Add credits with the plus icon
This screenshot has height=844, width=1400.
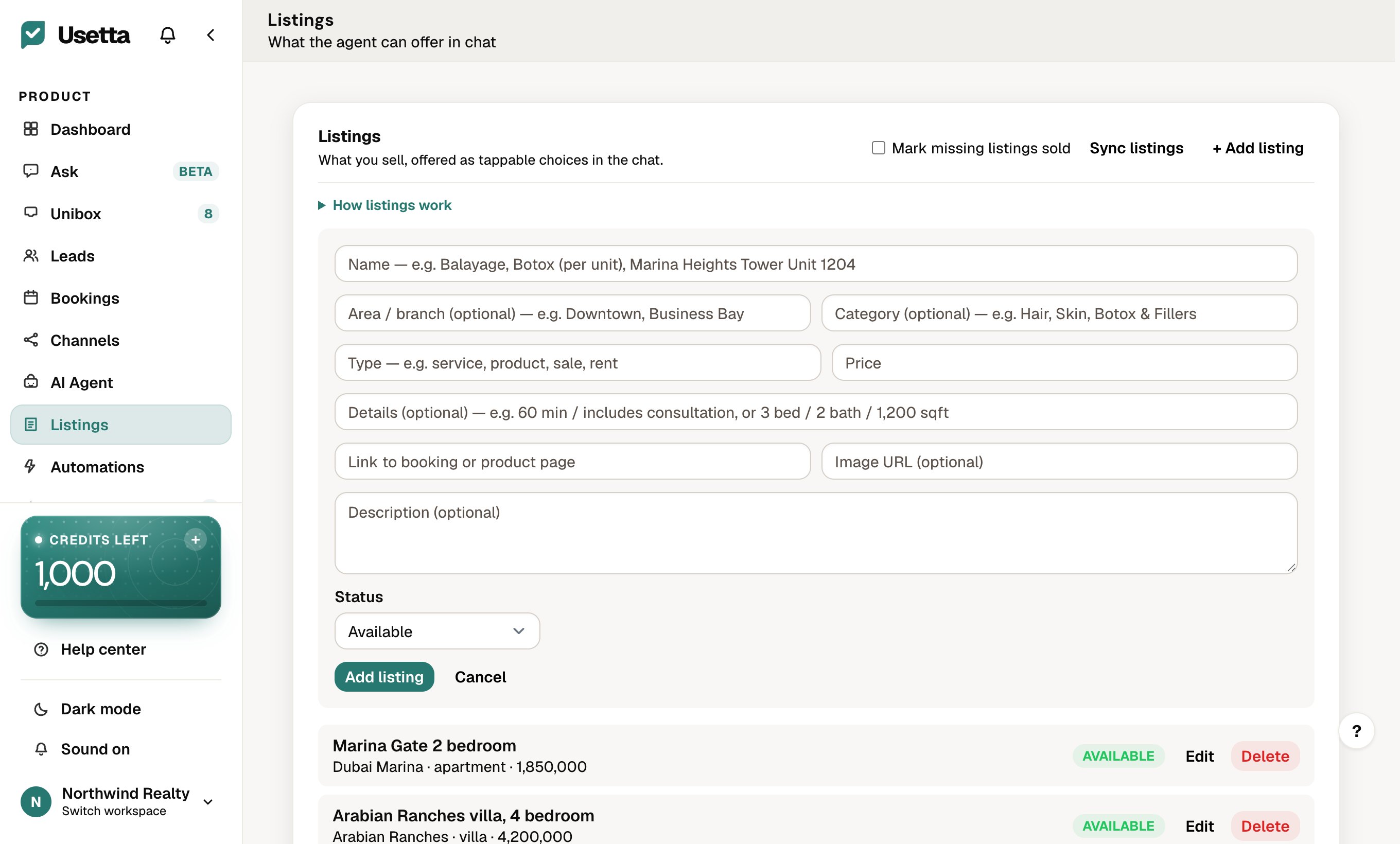[x=196, y=539]
